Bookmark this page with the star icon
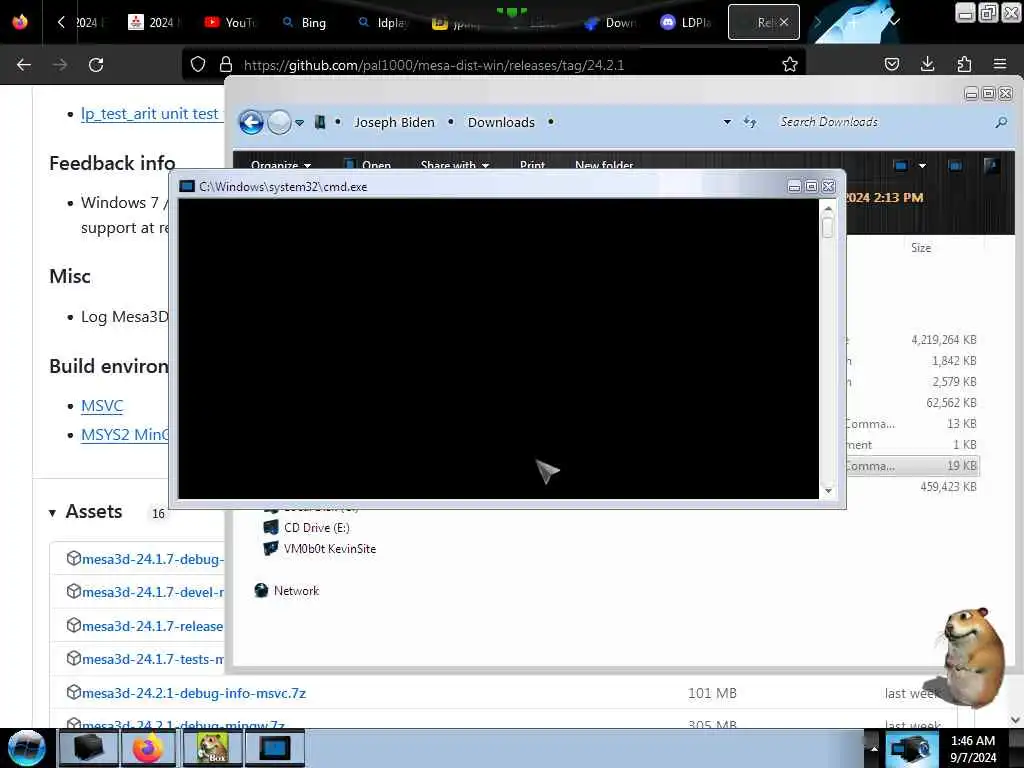The width and height of the screenshot is (1024, 768). [790, 64]
